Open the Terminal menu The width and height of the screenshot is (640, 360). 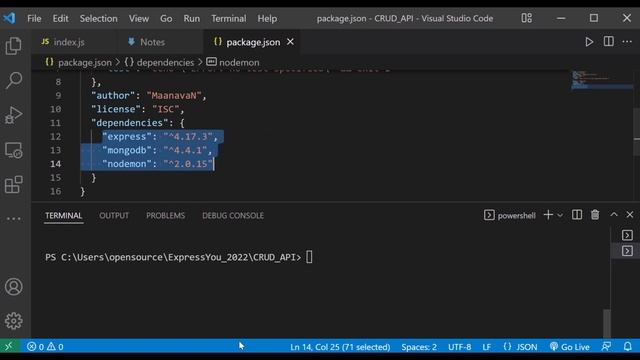click(x=229, y=18)
